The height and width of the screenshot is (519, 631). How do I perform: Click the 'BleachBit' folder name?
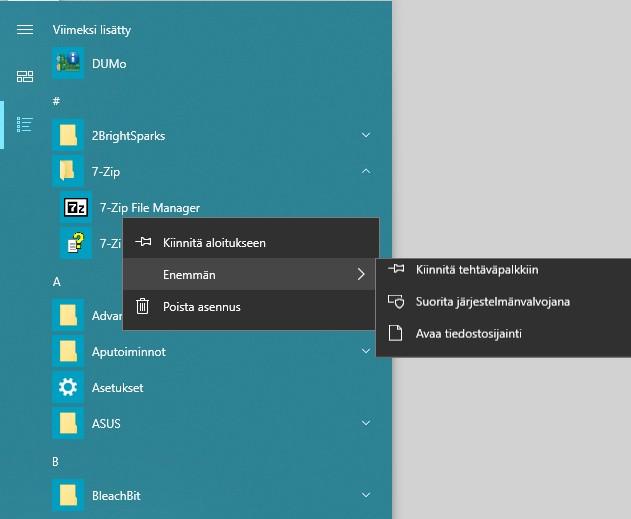point(116,496)
